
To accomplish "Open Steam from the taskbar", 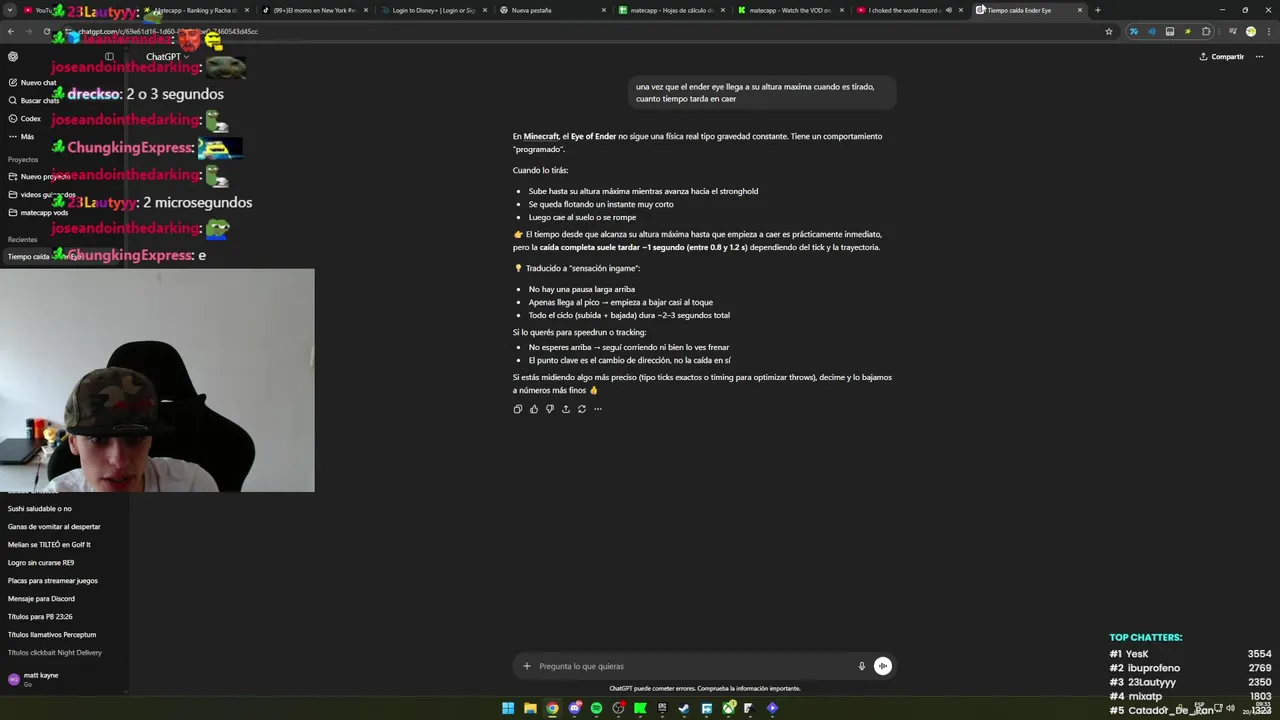I will pos(685,708).
